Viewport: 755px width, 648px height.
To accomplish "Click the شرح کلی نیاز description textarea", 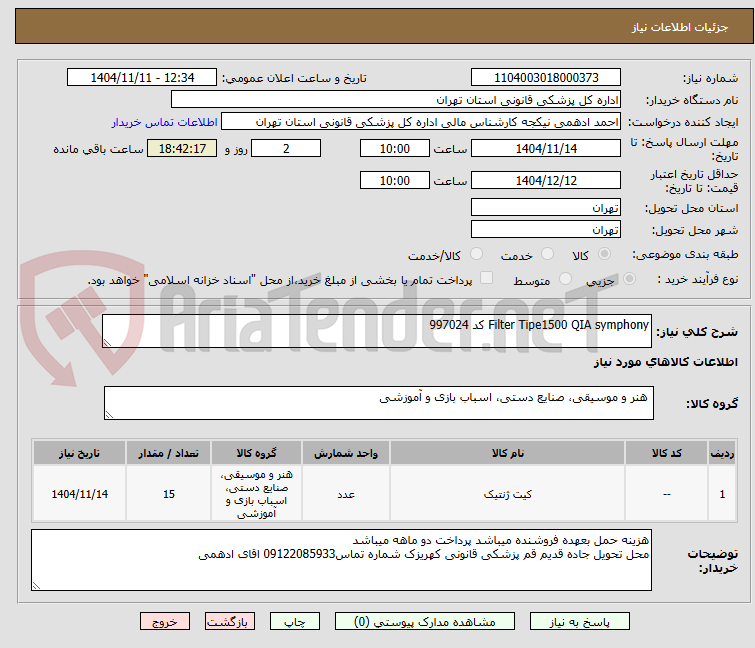I will (377, 331).
